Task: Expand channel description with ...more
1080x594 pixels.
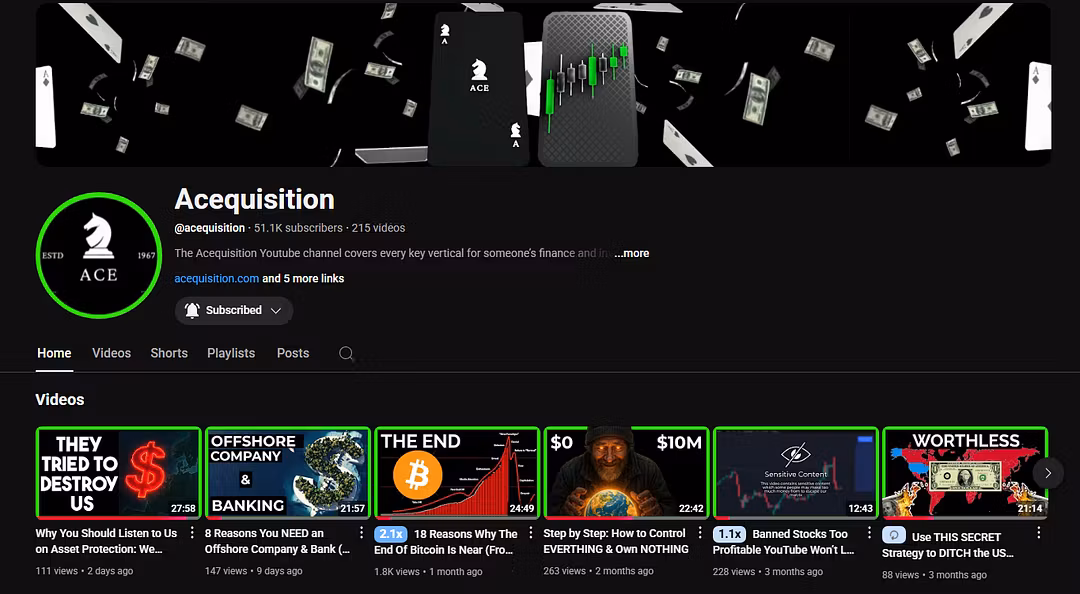Action: (x=632, y=253)
